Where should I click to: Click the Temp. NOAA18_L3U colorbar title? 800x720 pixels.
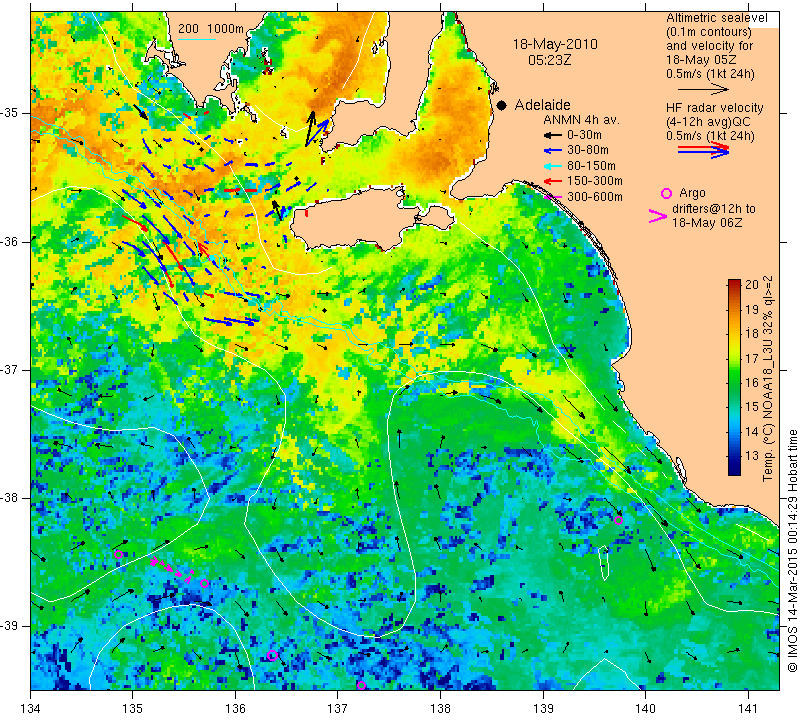[767, 378]
